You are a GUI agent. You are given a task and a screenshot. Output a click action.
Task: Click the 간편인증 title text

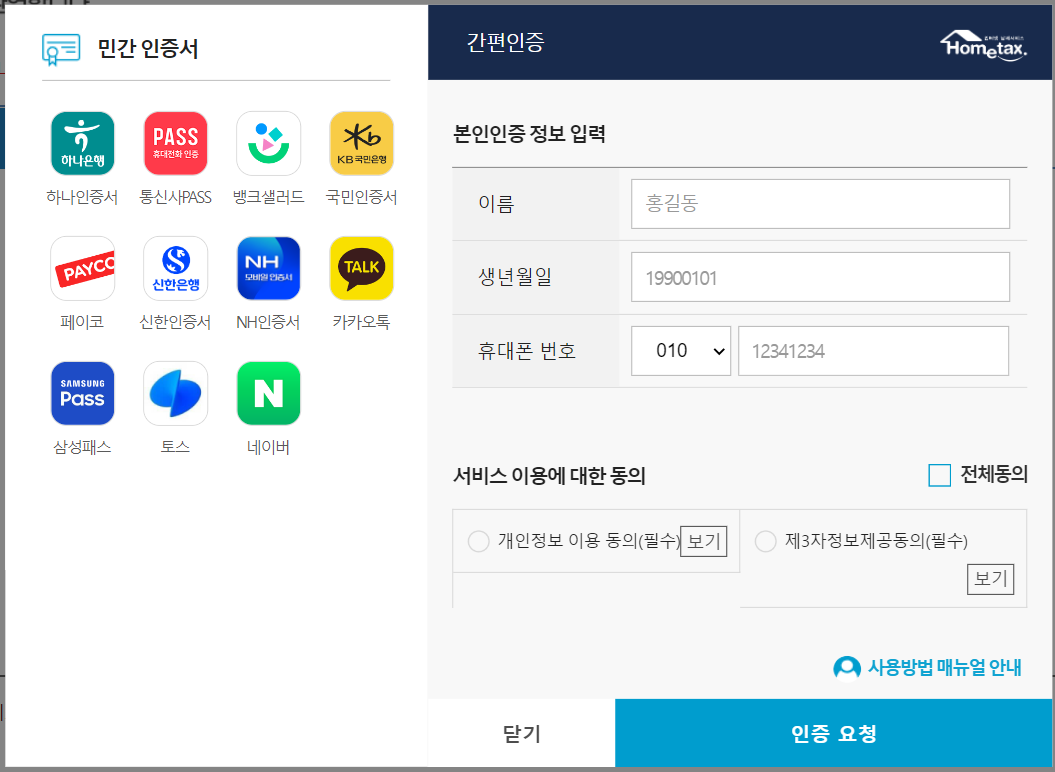tap(505, 42)
